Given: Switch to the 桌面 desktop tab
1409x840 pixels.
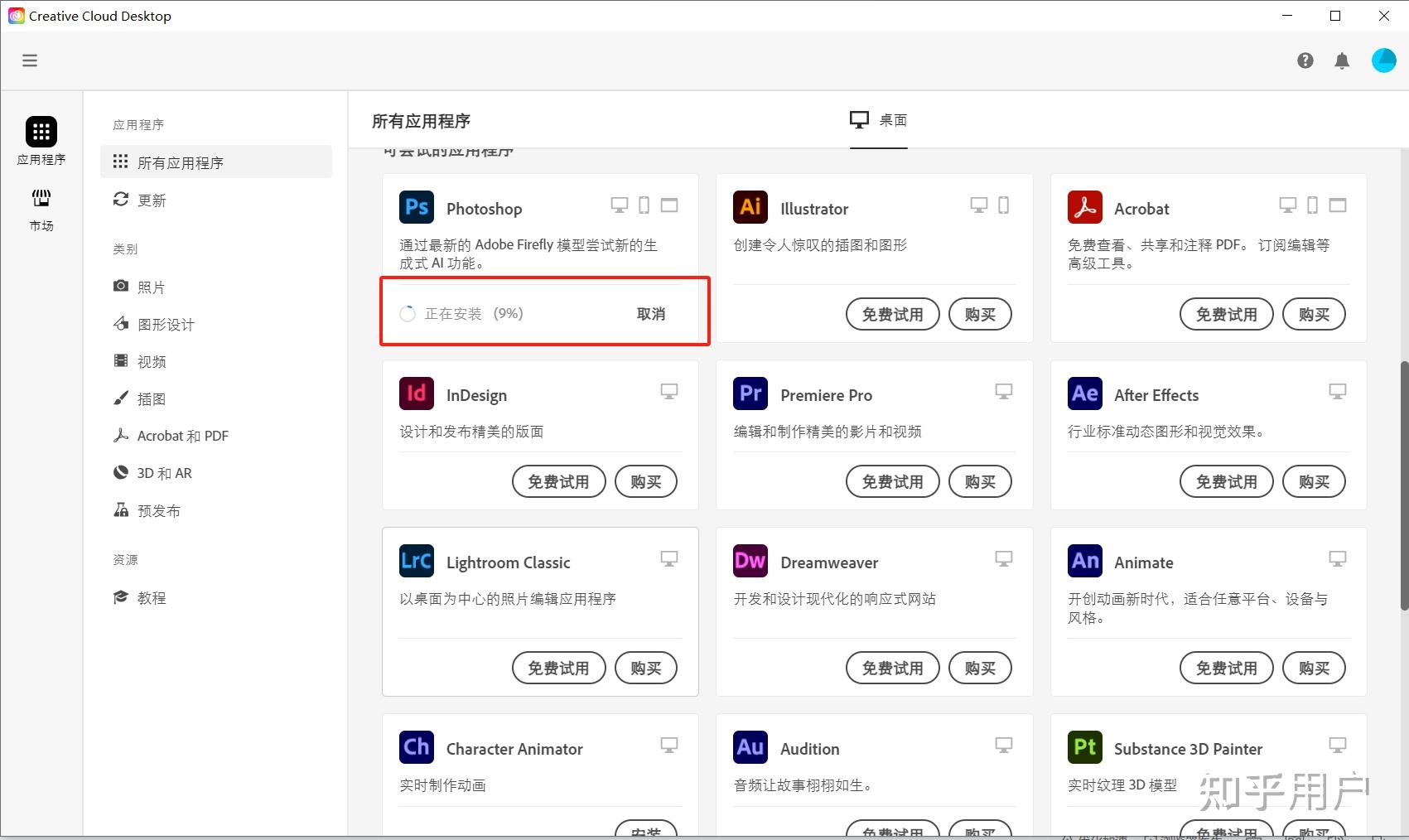Looking at the screenshot, I should click(879, 121).
